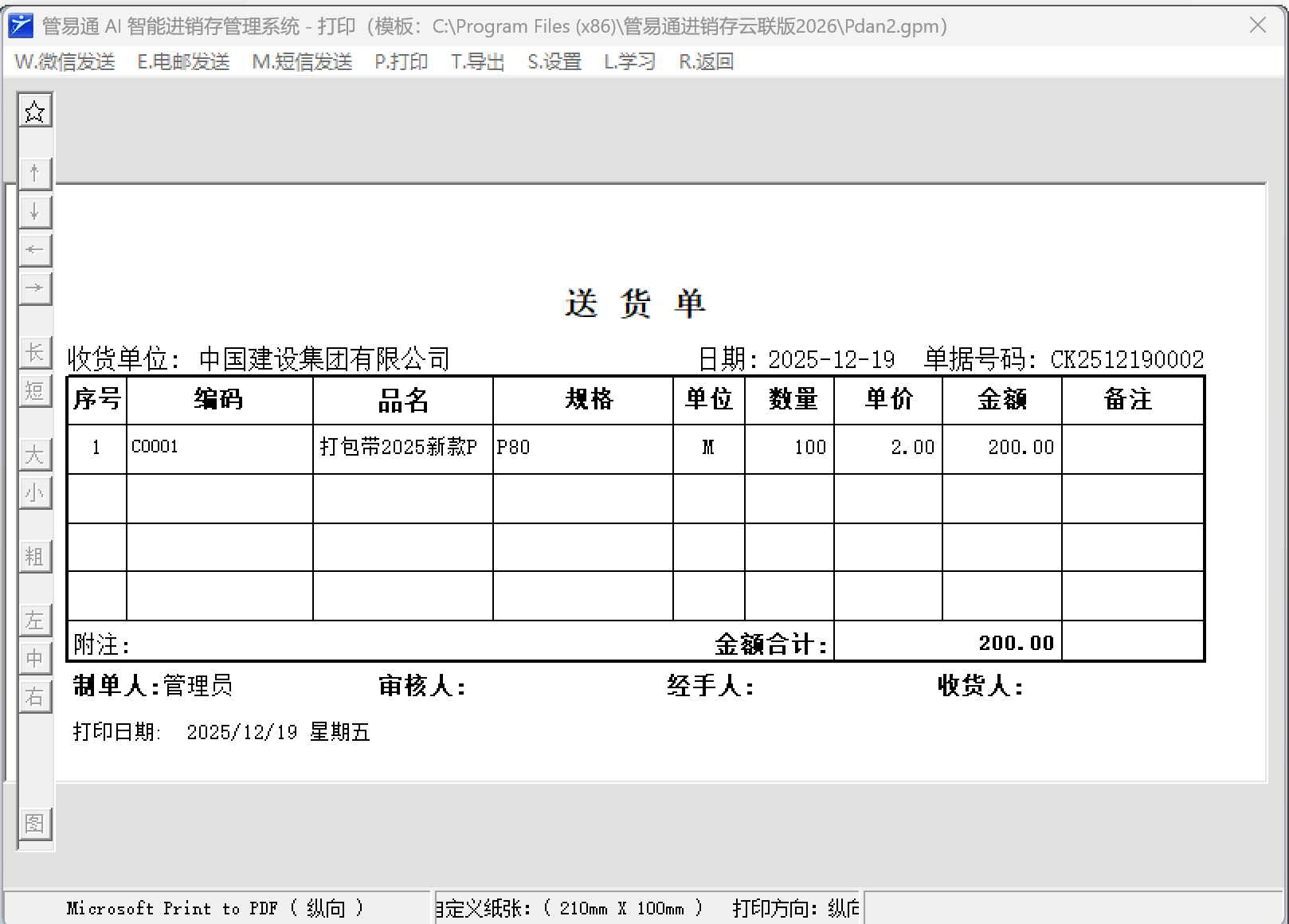Open the W.微信发送 menu

click(x=65, y=61)
